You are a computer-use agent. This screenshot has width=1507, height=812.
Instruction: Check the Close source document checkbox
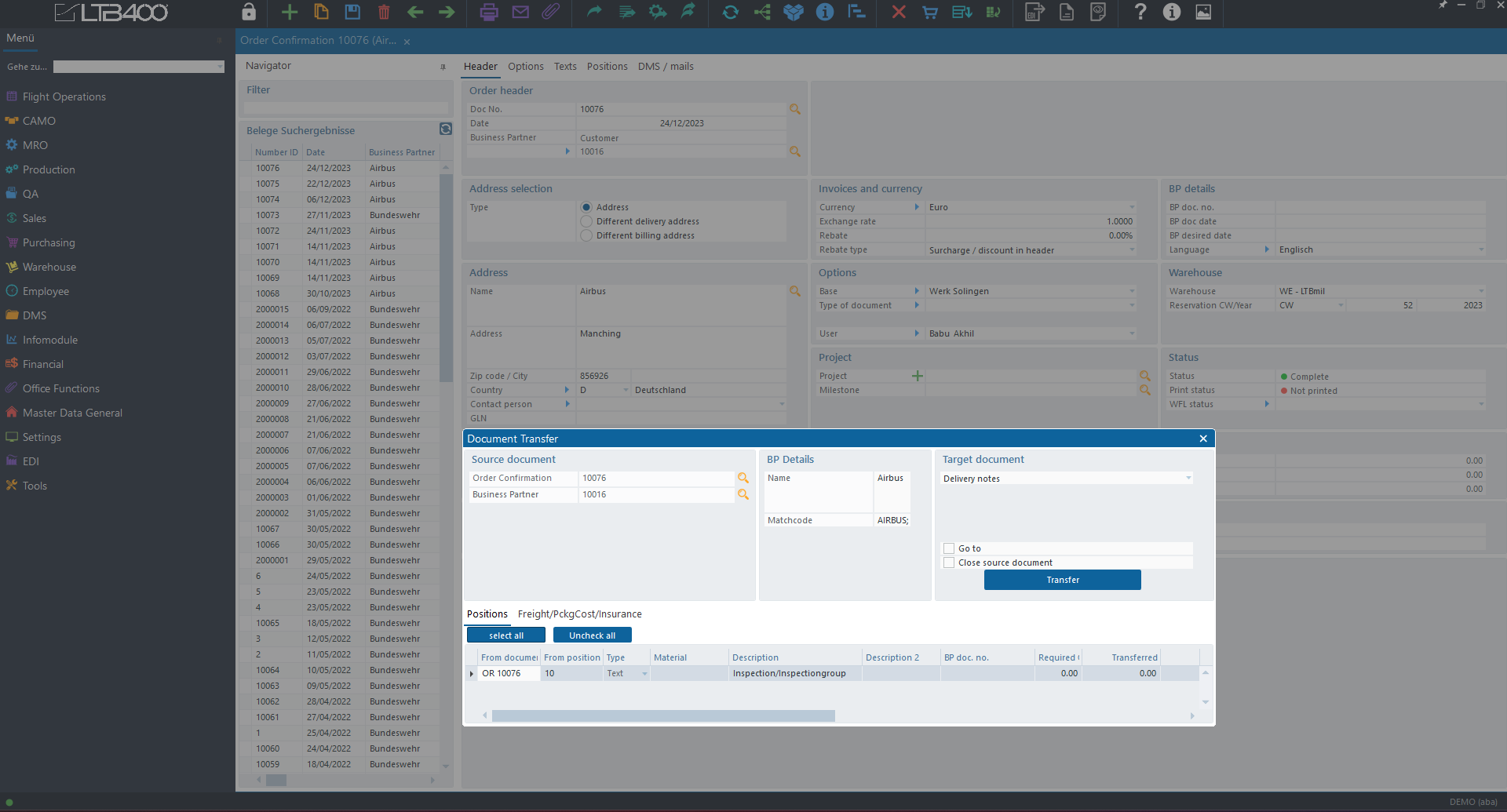click(949, 563)
